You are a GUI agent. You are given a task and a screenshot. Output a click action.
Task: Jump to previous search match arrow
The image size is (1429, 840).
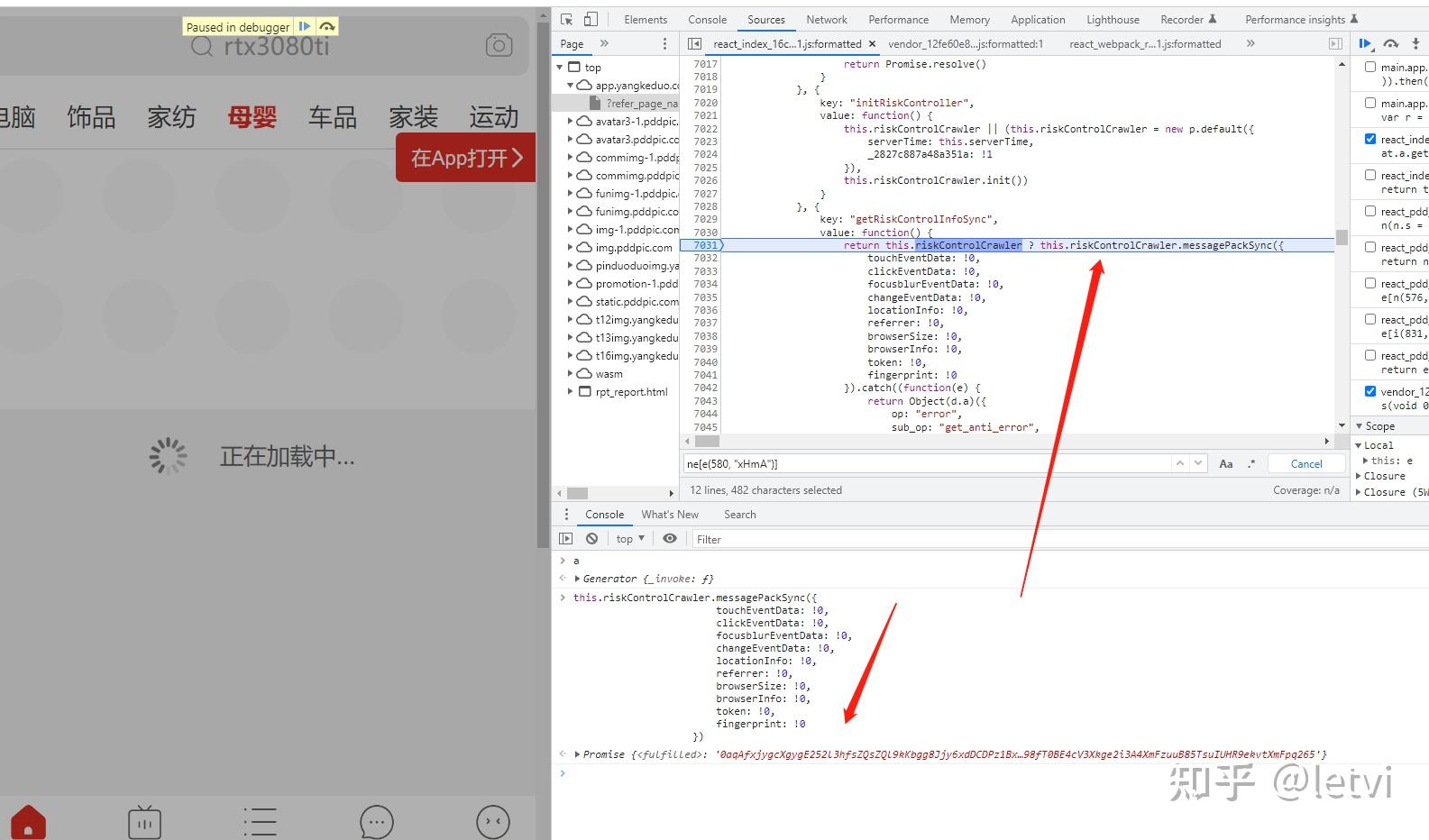point(1179,463)
